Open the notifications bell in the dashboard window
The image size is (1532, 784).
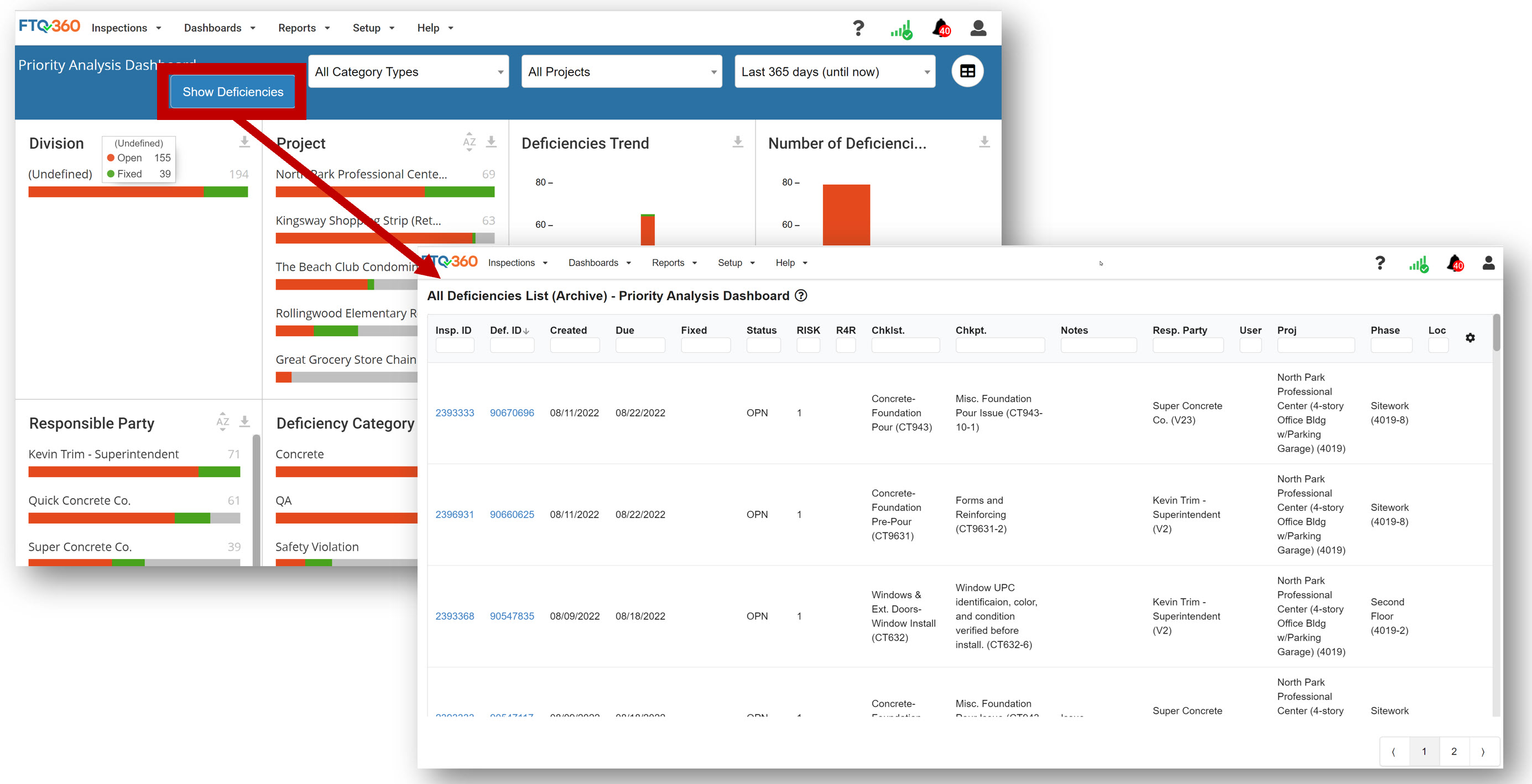(x=941, y=28)
